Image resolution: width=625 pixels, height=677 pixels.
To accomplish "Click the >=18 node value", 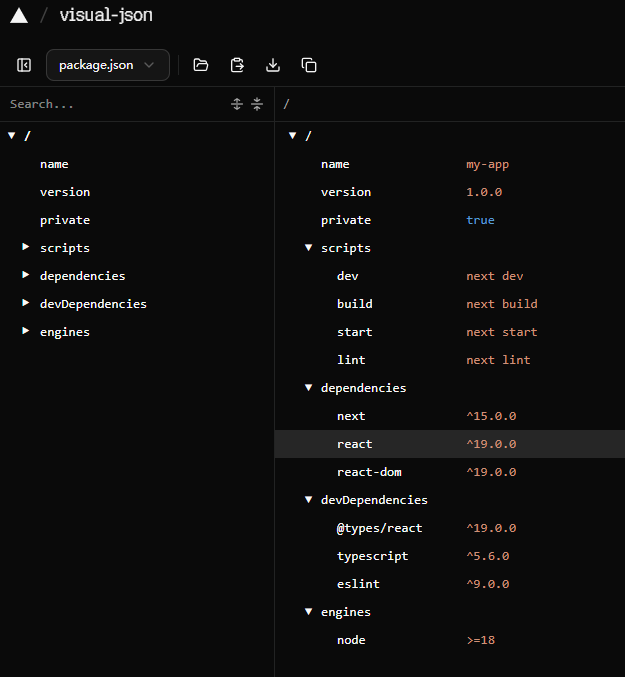I will coord(480,640).
